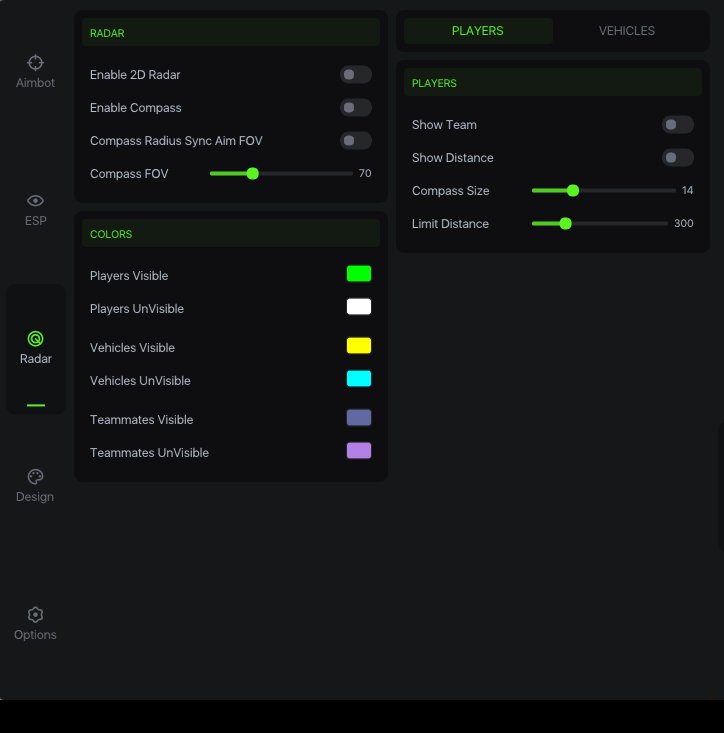
Task: Change the Vehicles UnVisible cyan swatch
Action: (x=359, y=379)
